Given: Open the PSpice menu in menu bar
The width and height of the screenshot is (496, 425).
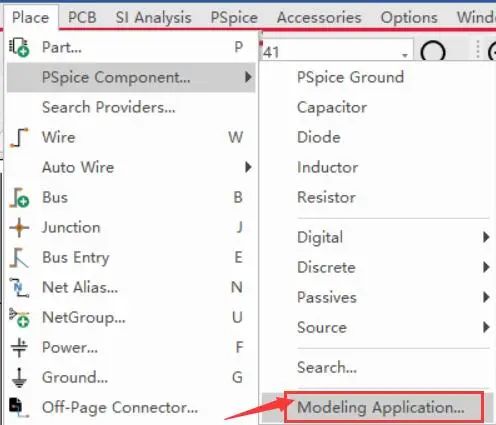Looking at the screenshot, I should pos(234,17).
